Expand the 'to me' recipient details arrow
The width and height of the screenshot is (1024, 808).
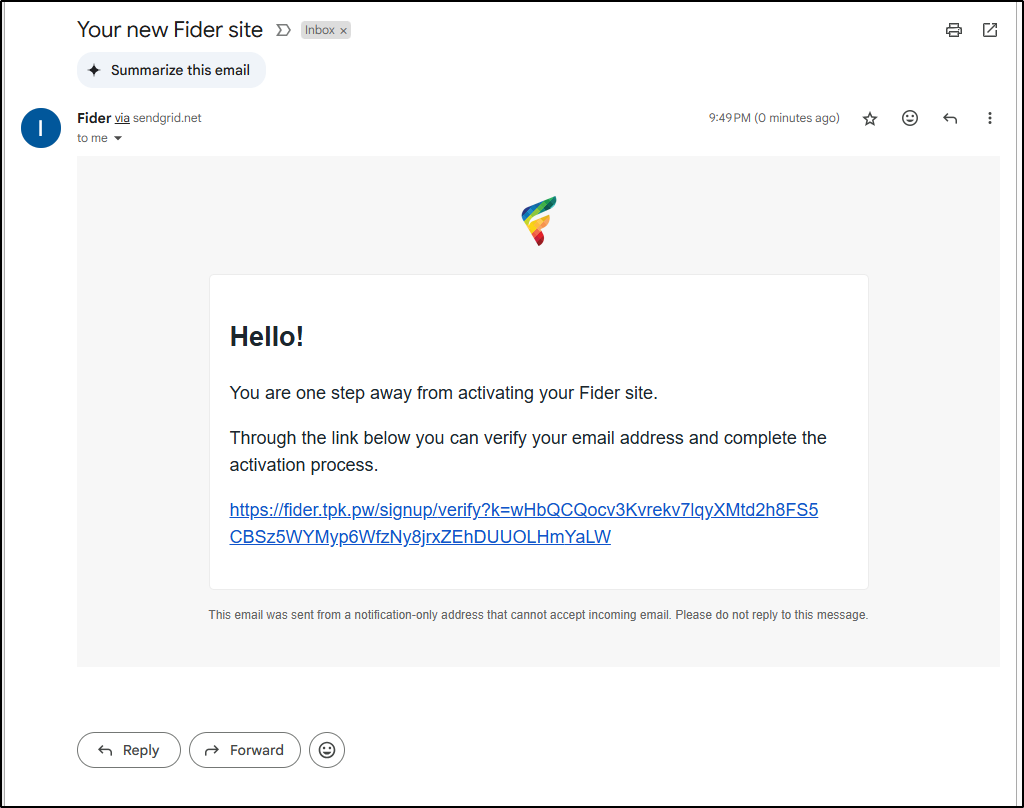tap(118, 138)
